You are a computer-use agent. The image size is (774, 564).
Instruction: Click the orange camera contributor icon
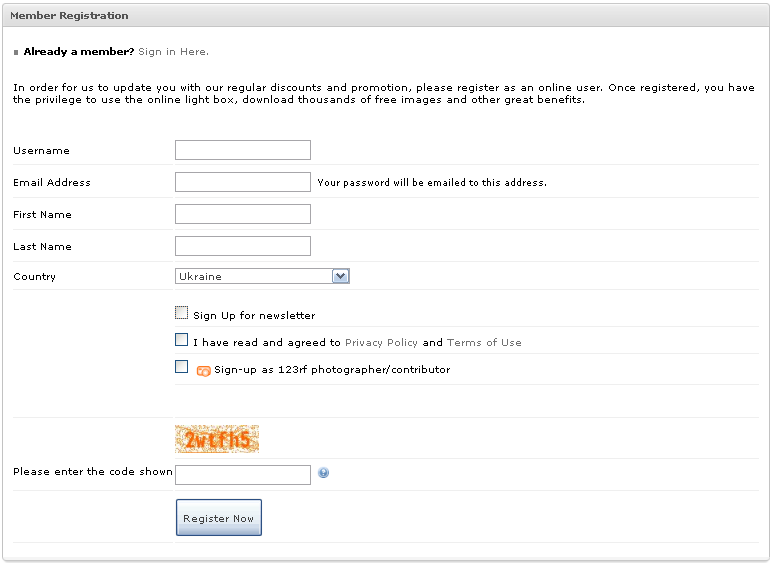point(203,370)
